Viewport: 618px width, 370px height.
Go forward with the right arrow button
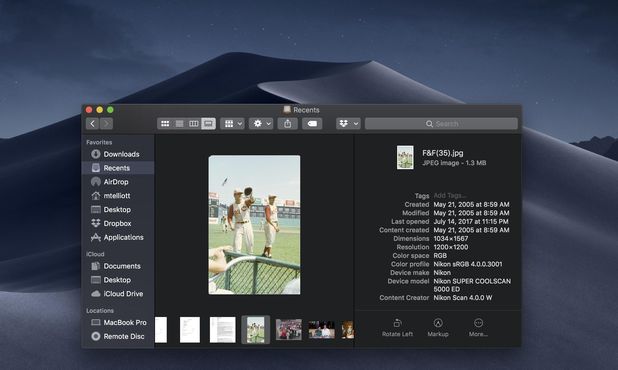click(106, 124)
